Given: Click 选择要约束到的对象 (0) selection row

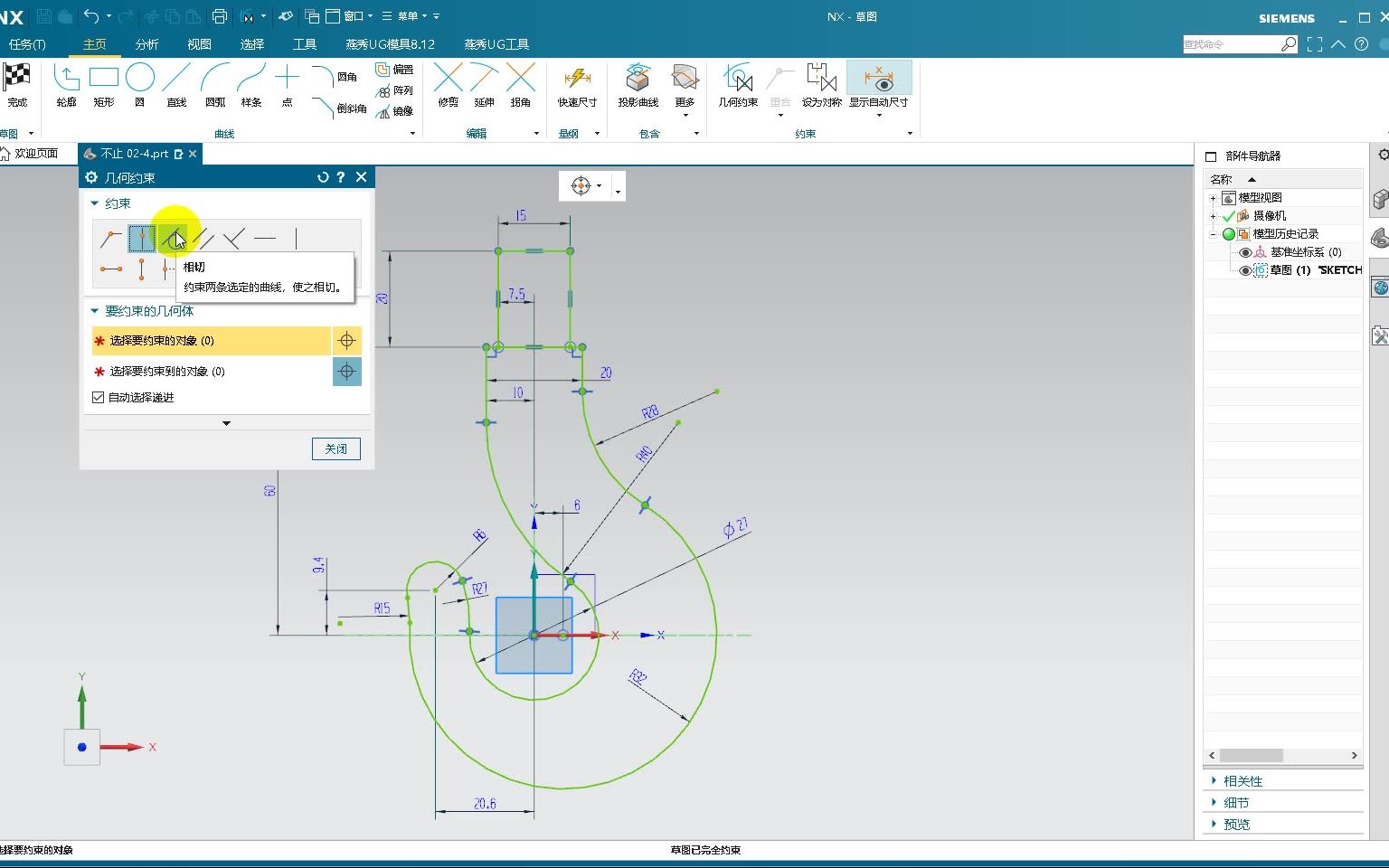Looking at the screenshot, I should [x=211, y=372].
